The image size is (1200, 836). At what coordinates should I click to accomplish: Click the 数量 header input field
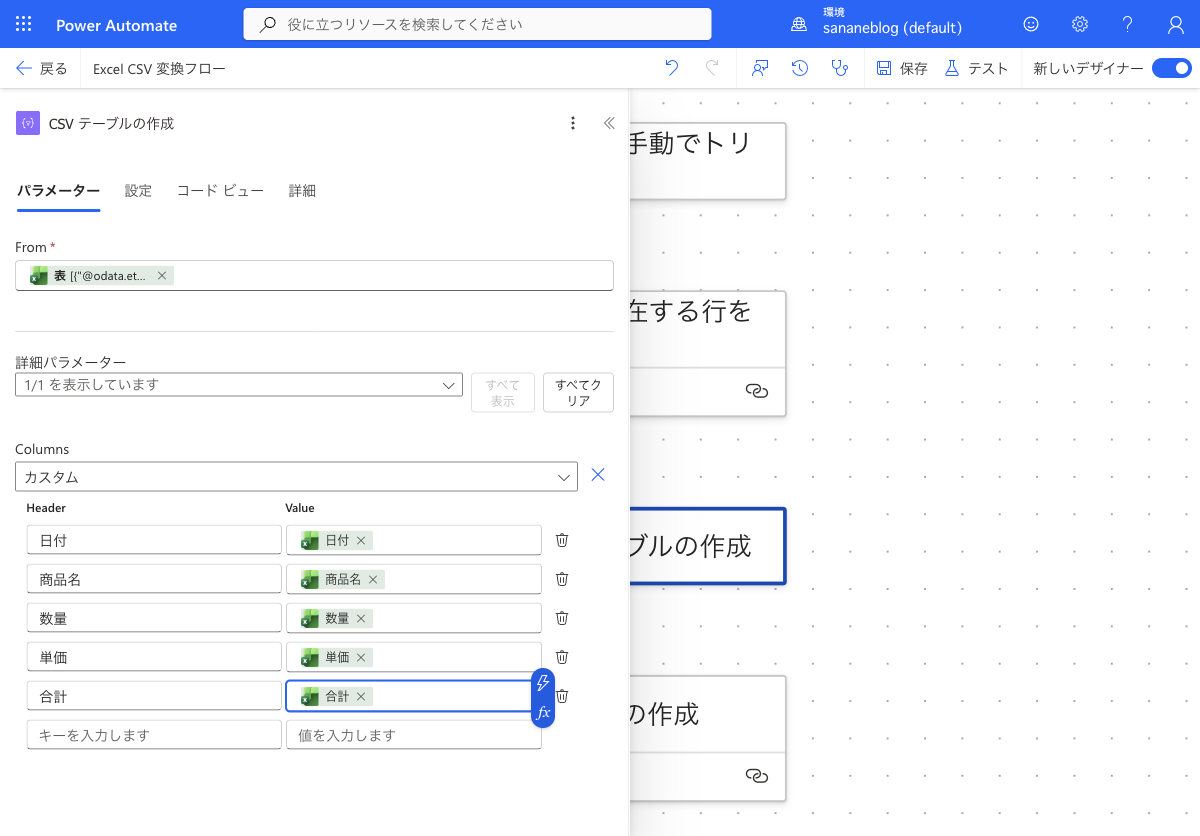pos(154,618)
